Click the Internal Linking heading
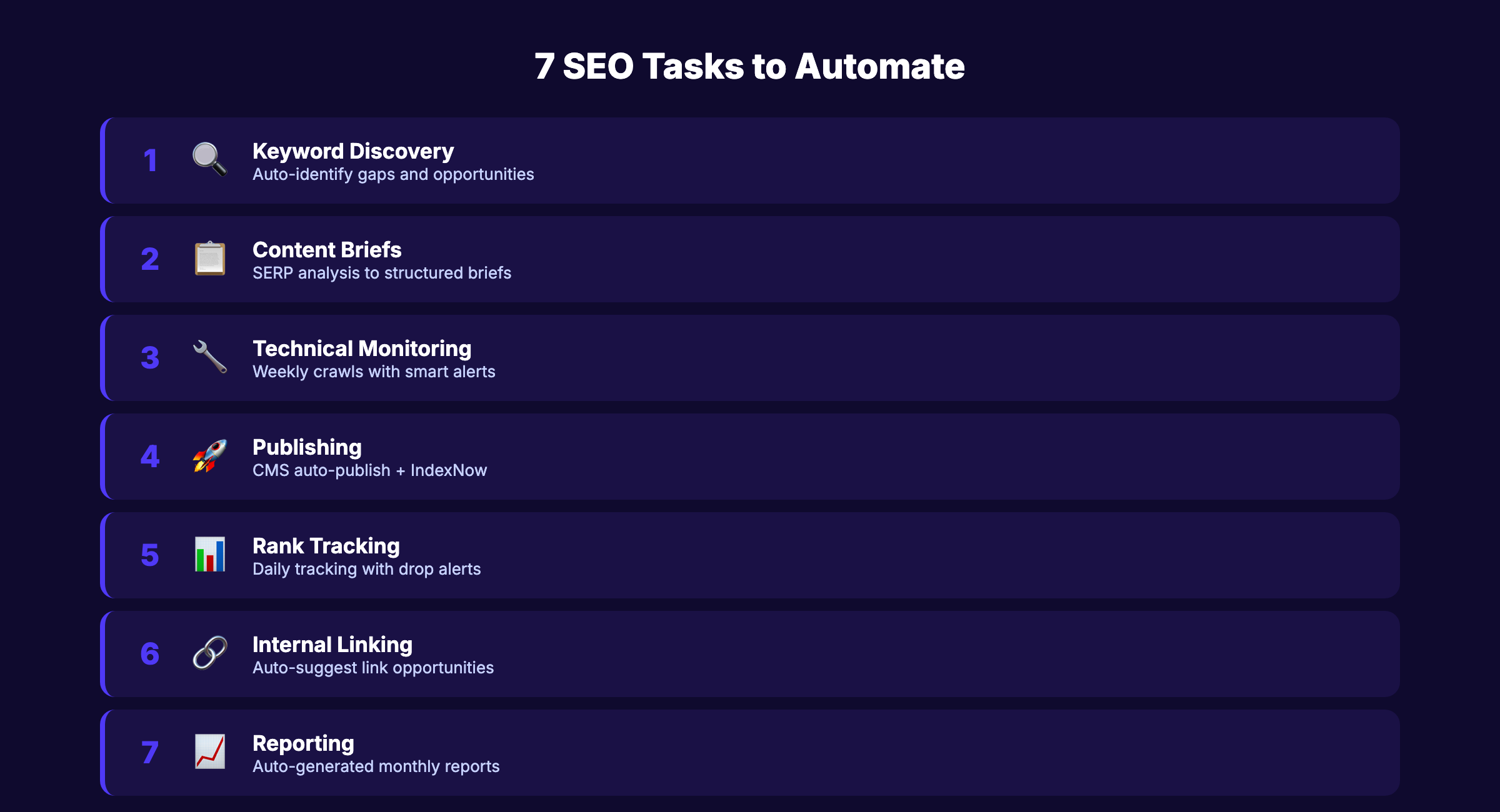 click(x=332, y=644)
